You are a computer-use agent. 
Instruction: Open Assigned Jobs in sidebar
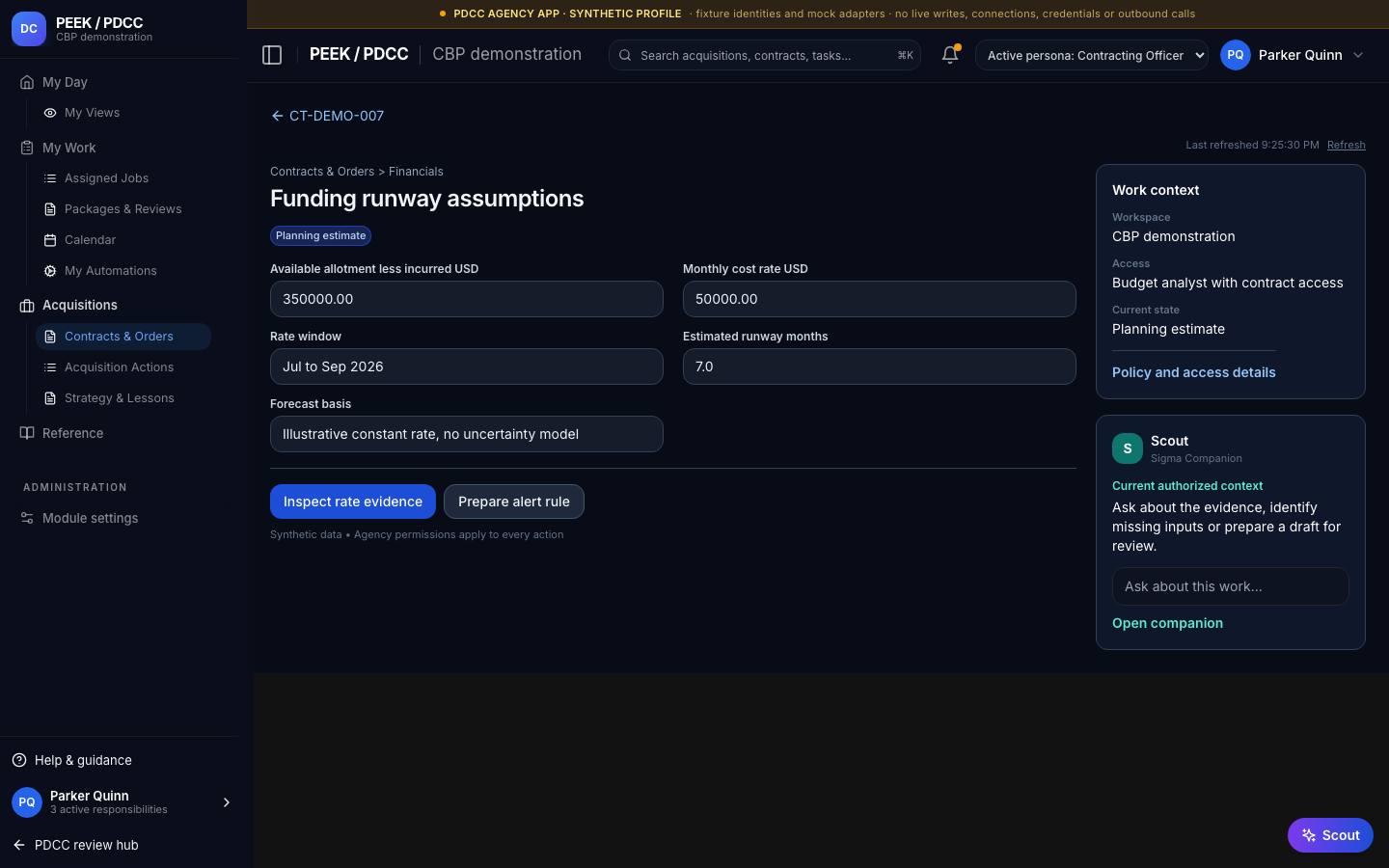[x=123, y=178]
